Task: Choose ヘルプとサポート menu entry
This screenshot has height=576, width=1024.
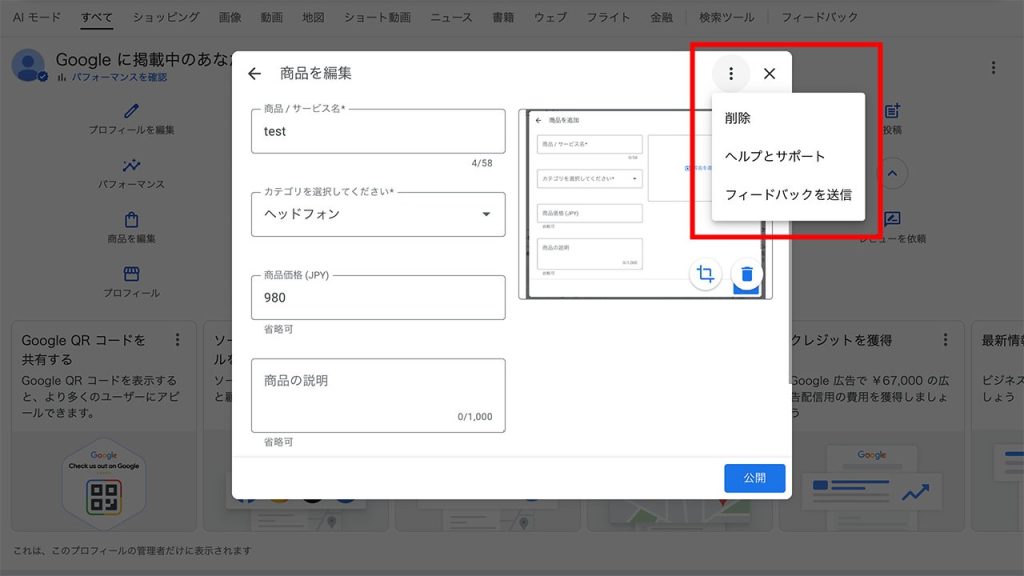Action: tap(775, 156)
